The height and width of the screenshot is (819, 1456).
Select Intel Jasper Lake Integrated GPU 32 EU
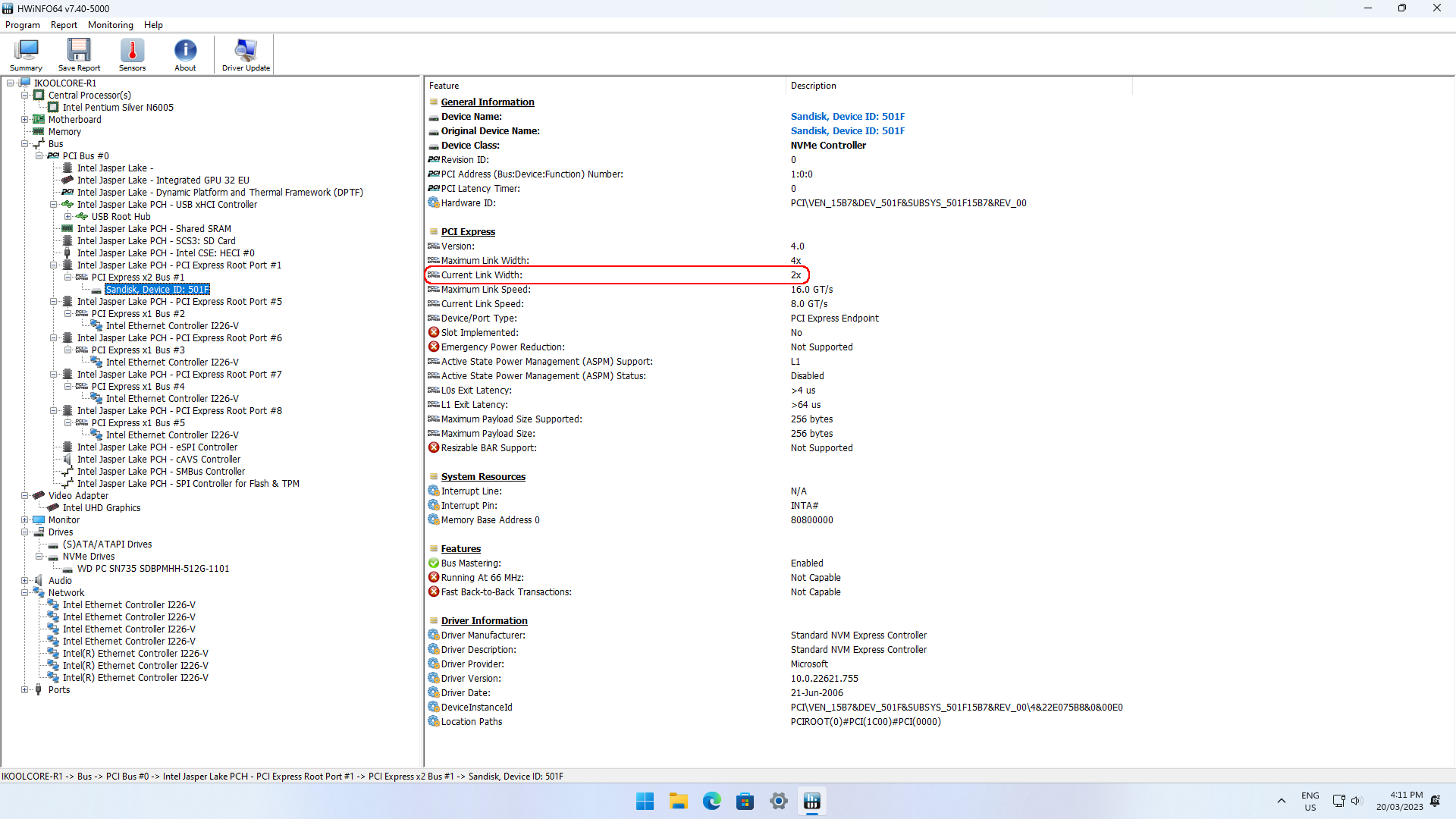click(163, 180)
